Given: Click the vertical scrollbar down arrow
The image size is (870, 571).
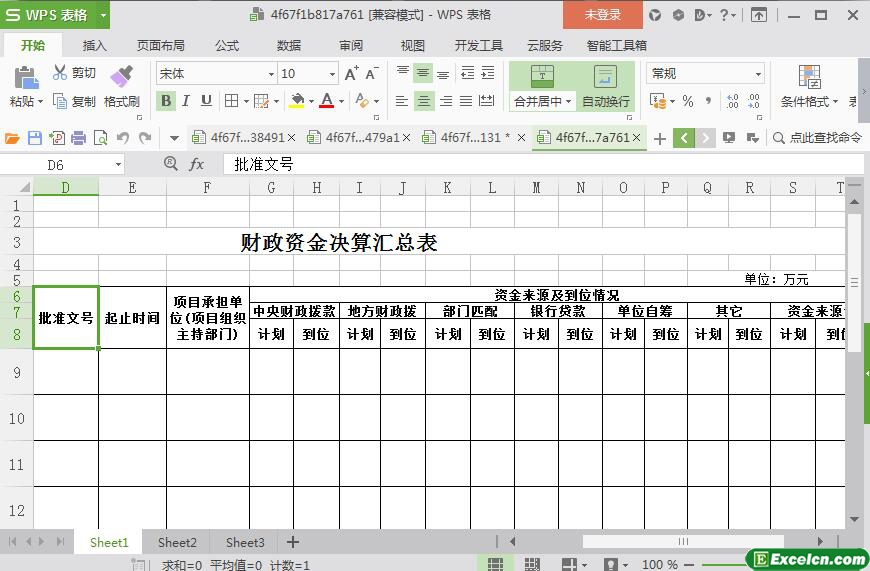Looking at the screenshot, I should (854, 519).
